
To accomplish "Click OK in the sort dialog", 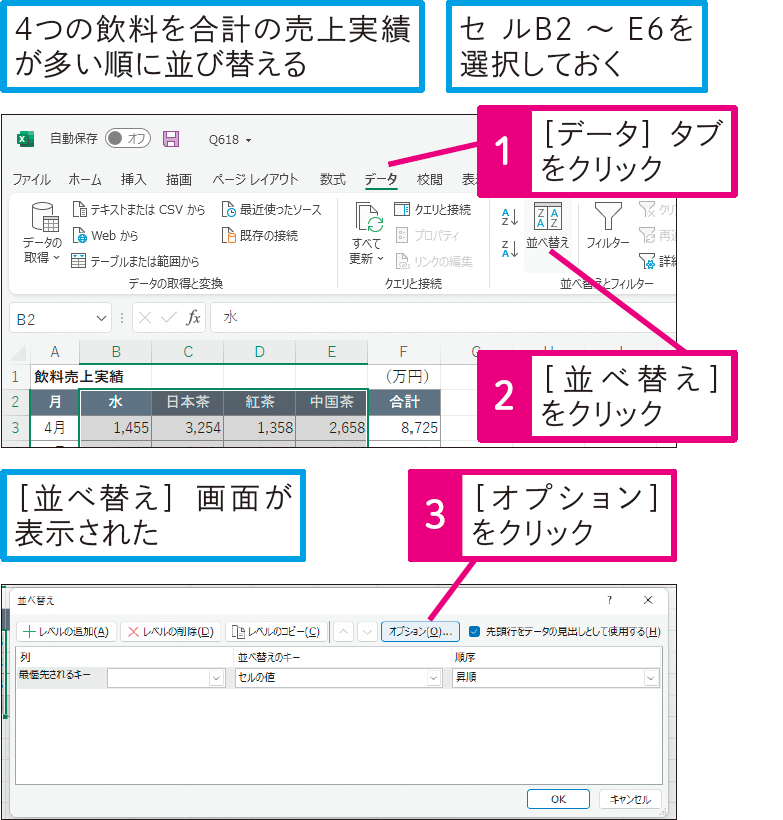I will pyautogui.click(x=558, y=799).
